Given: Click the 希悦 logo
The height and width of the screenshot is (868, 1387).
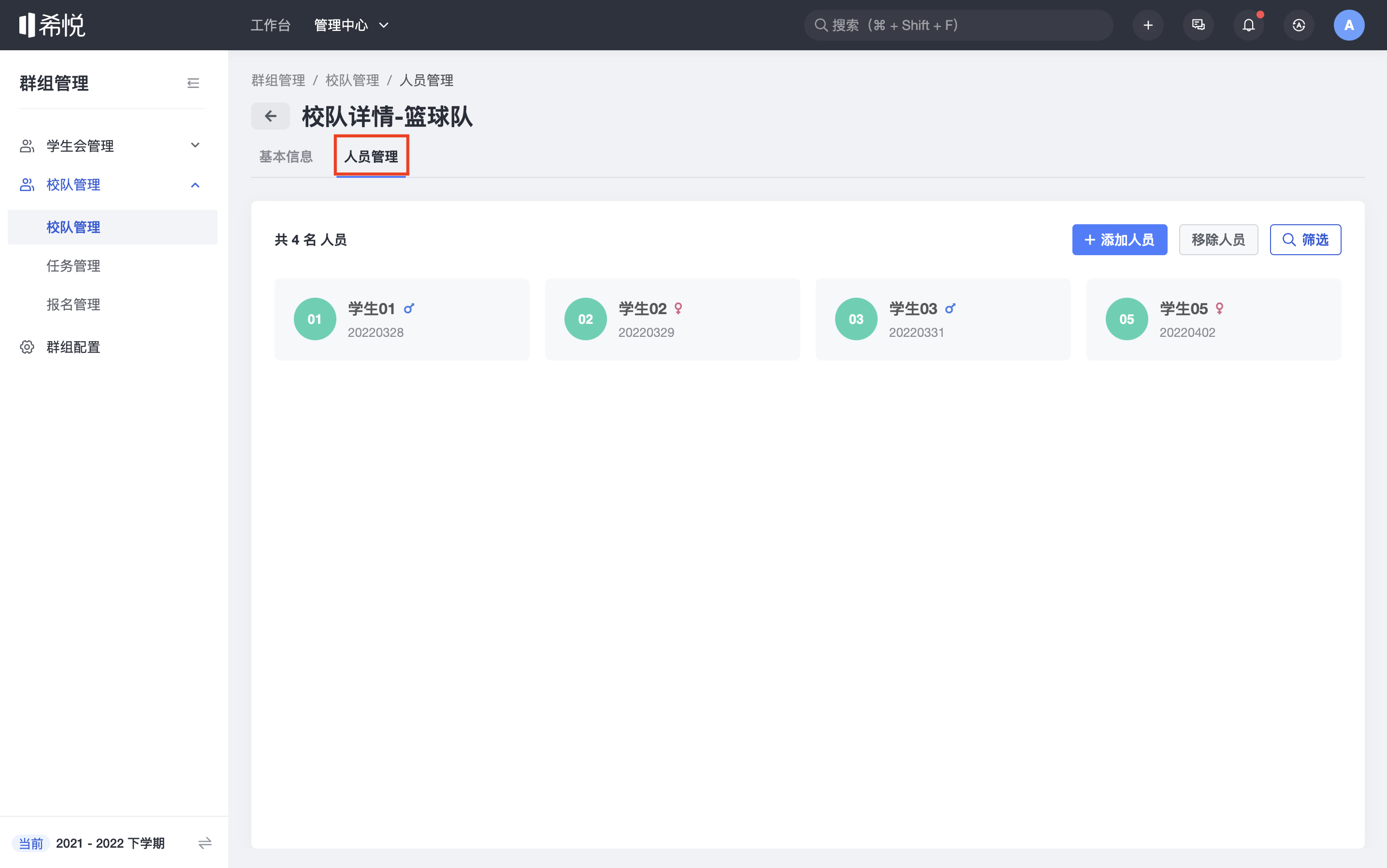Looking at the screenshot, I should coord(52,25).
